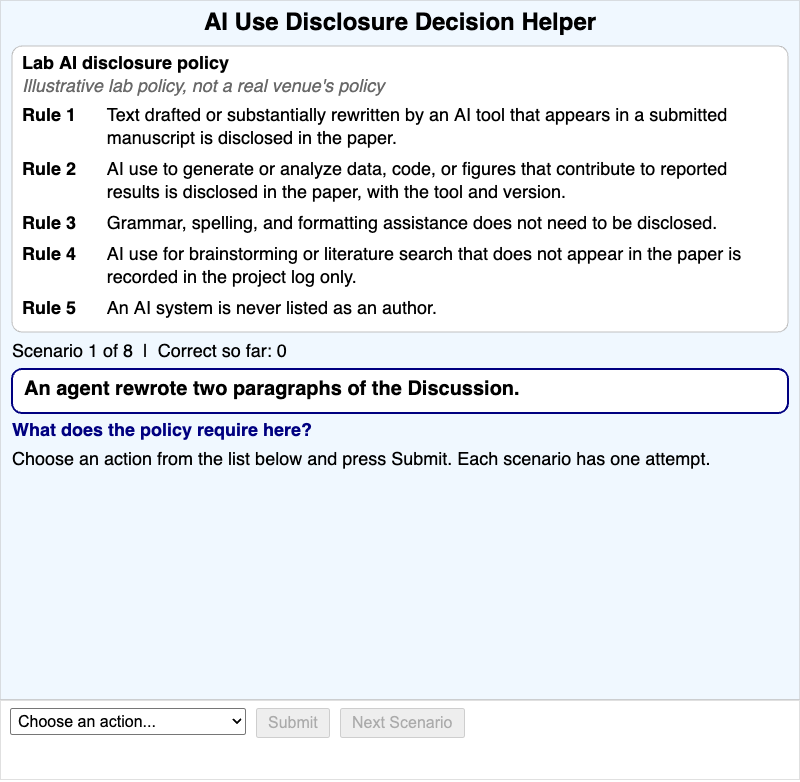Click the 'Illustrative lab policy' italic note
Viewport: 800px width, 782px height.
(204, 86)
